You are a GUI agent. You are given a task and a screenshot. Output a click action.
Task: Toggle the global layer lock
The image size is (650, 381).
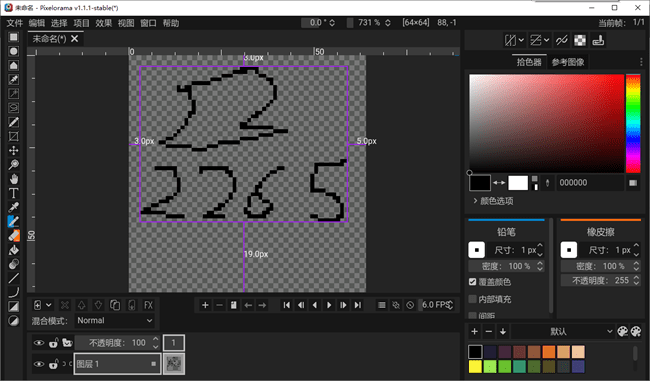pyautogui.click(x=53, y=343)
